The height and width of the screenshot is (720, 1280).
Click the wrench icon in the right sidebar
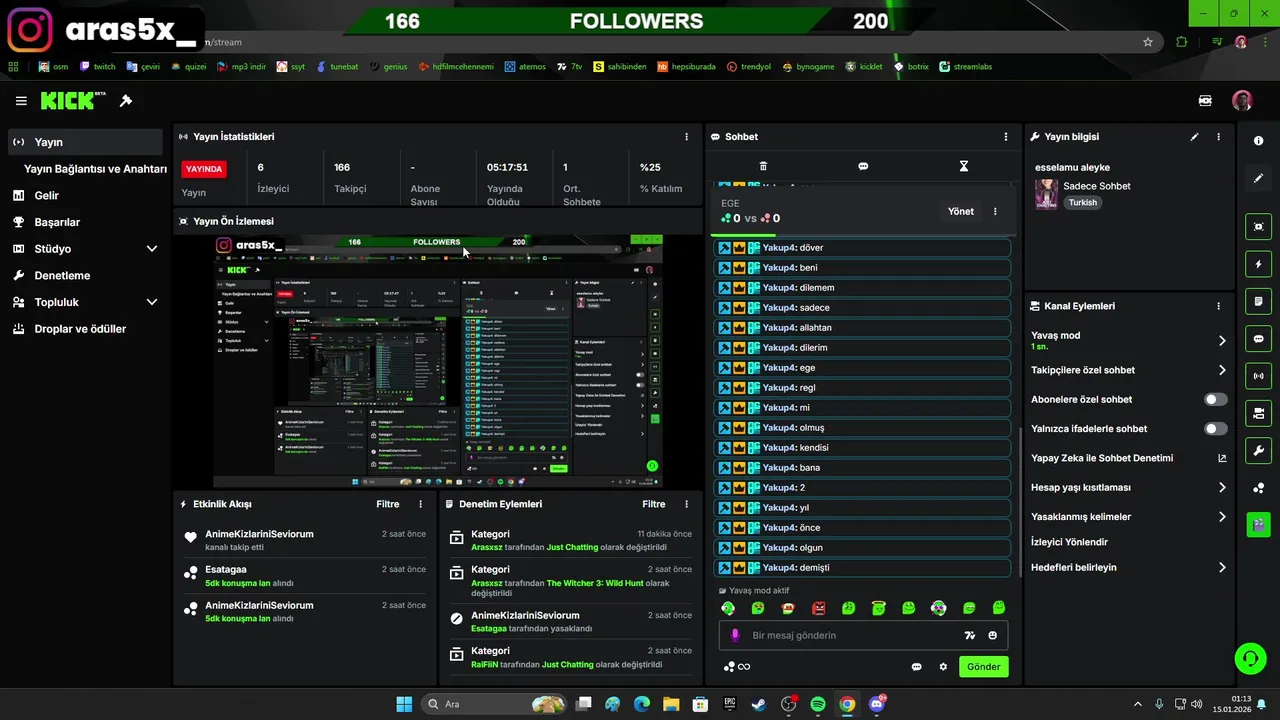coord(1259,451)
